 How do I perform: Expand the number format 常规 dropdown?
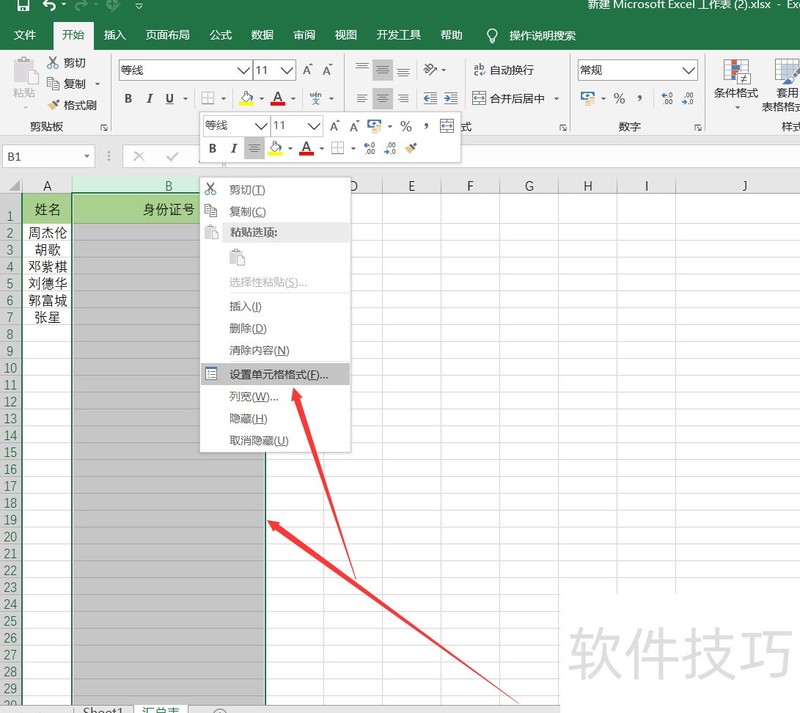688,70
